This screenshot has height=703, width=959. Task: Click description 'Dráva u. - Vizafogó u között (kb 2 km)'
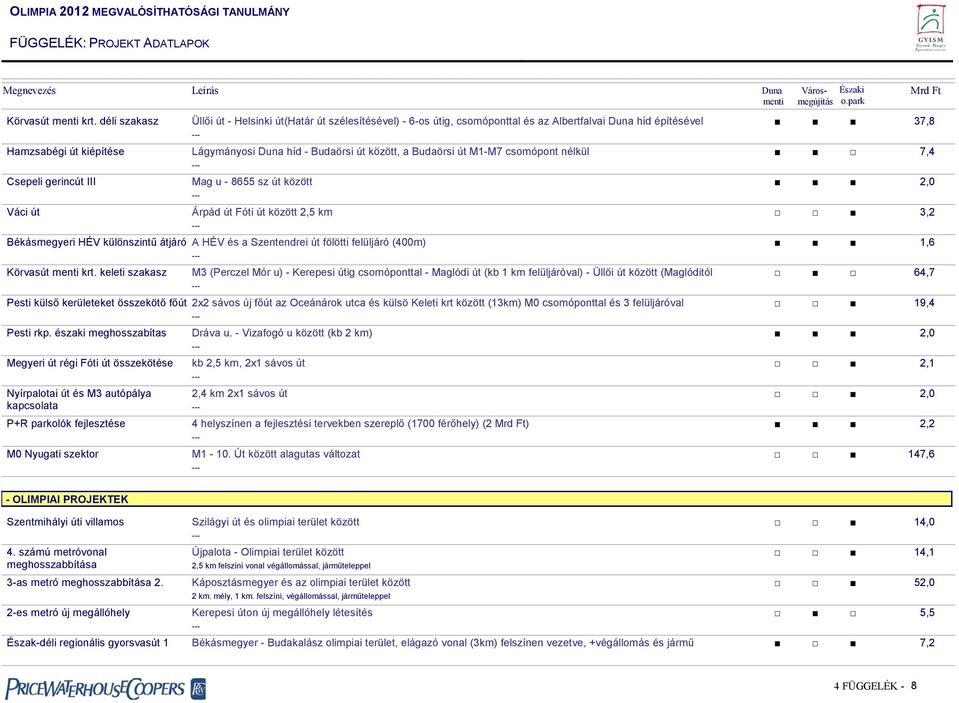(282, 333)
